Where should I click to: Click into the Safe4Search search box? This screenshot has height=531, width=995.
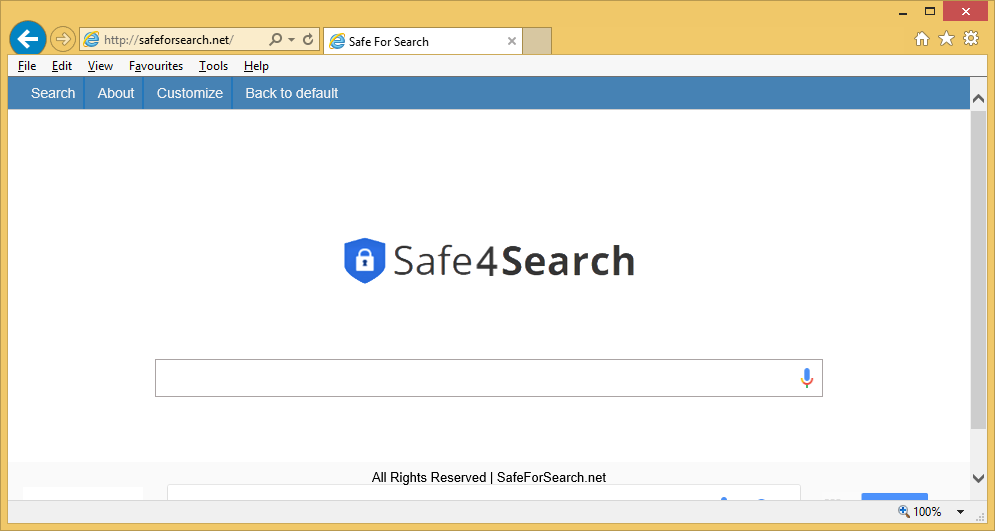pyautogui.click(x=475, y=378)
